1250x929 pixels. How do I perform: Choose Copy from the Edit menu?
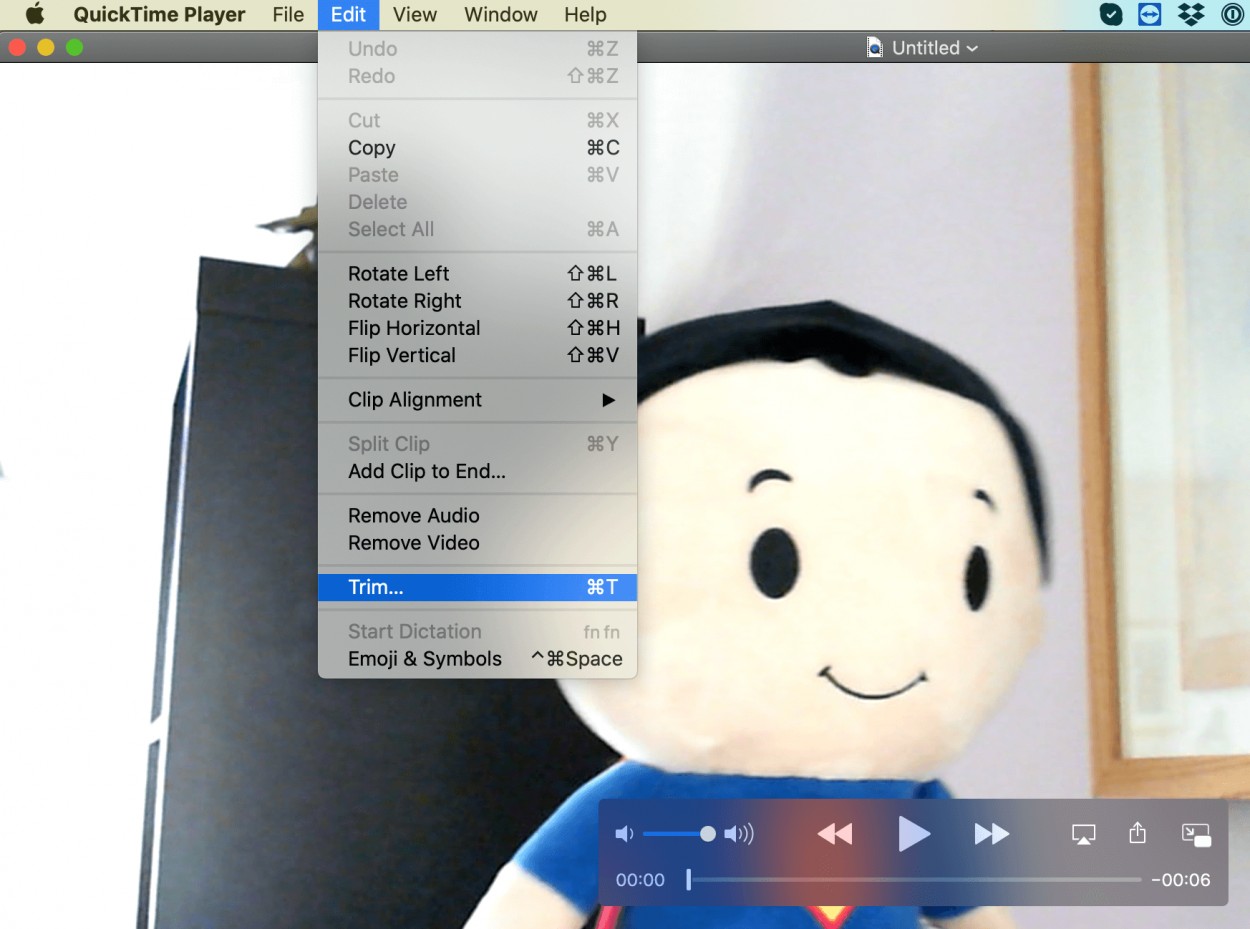point(477,148)
